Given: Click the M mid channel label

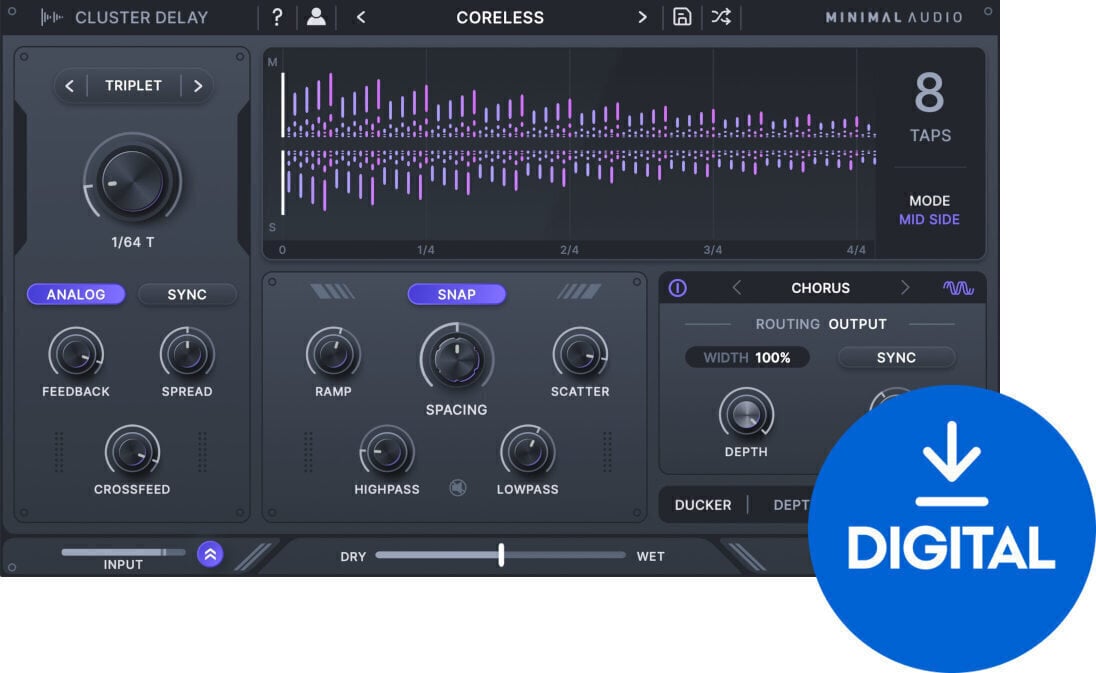Looking at the screenshot, I should [x=273, y=62].
